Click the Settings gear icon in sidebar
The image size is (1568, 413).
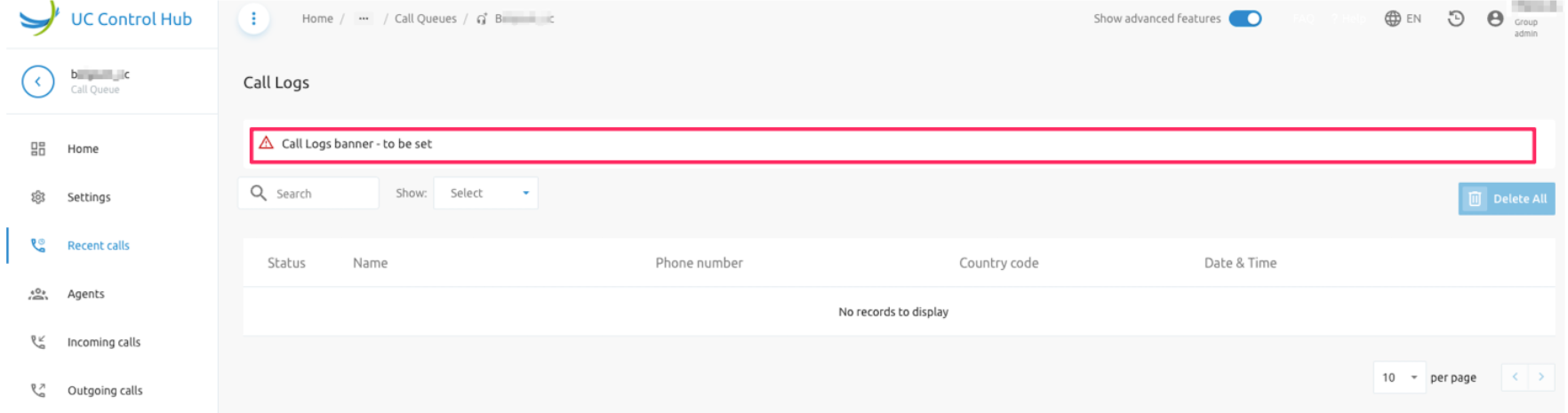pyautogui.click(x=37, y=197)
